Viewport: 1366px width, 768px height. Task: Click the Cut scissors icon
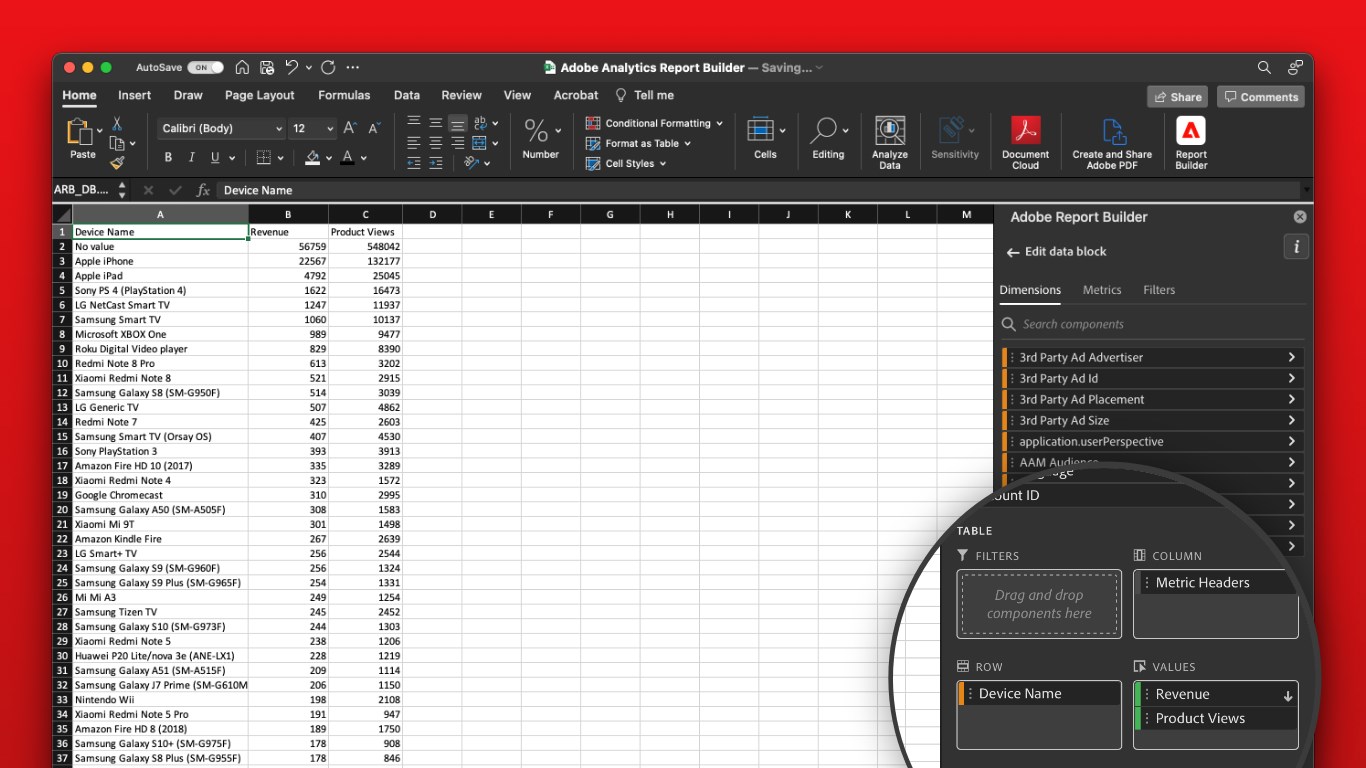pyautogui.click(x=117, y=123)
